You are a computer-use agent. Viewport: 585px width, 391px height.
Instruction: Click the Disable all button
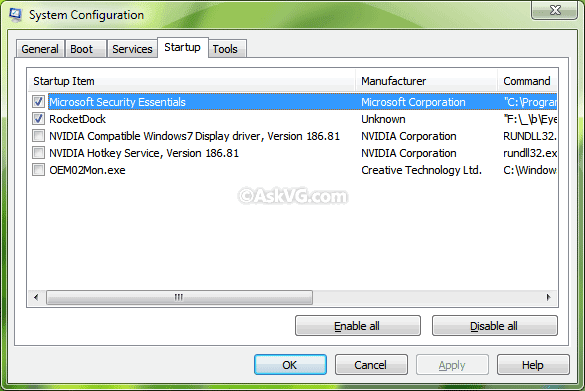[494, 326]
